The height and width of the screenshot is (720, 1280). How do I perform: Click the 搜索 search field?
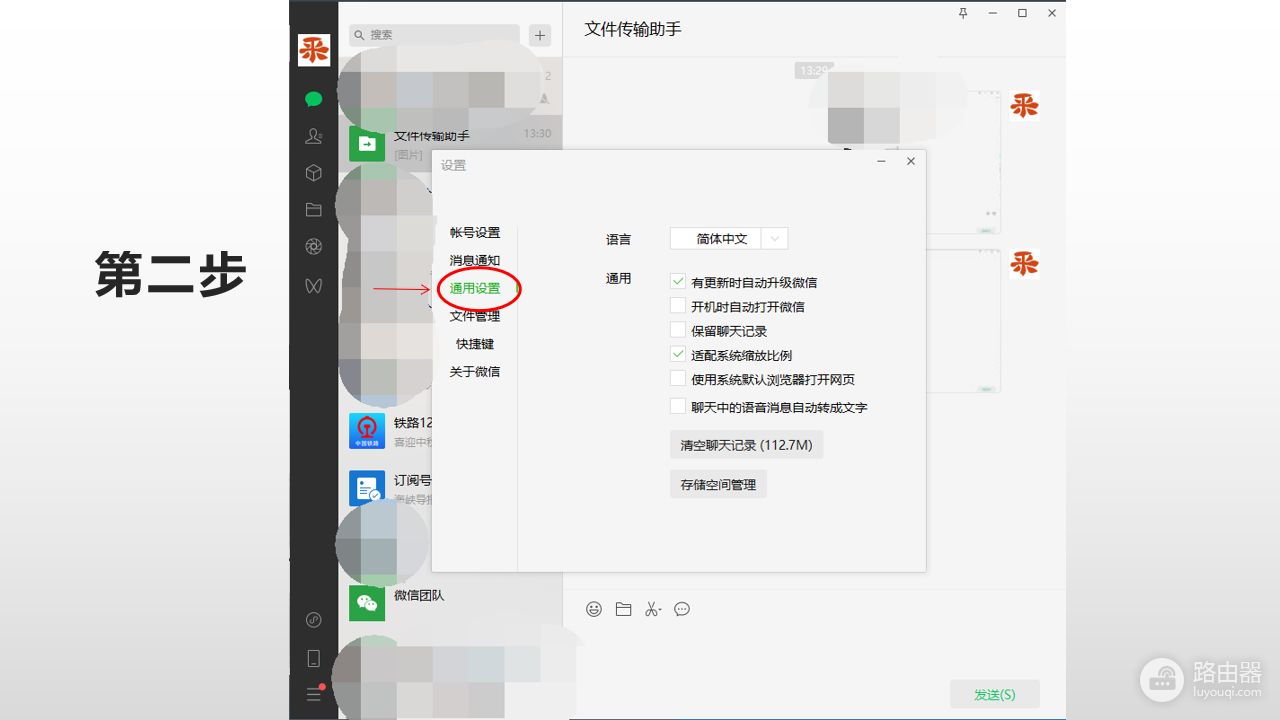coord(435,35)
